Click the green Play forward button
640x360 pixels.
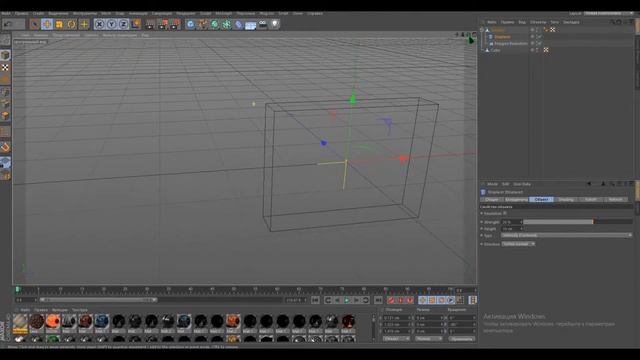click(347, 300)
